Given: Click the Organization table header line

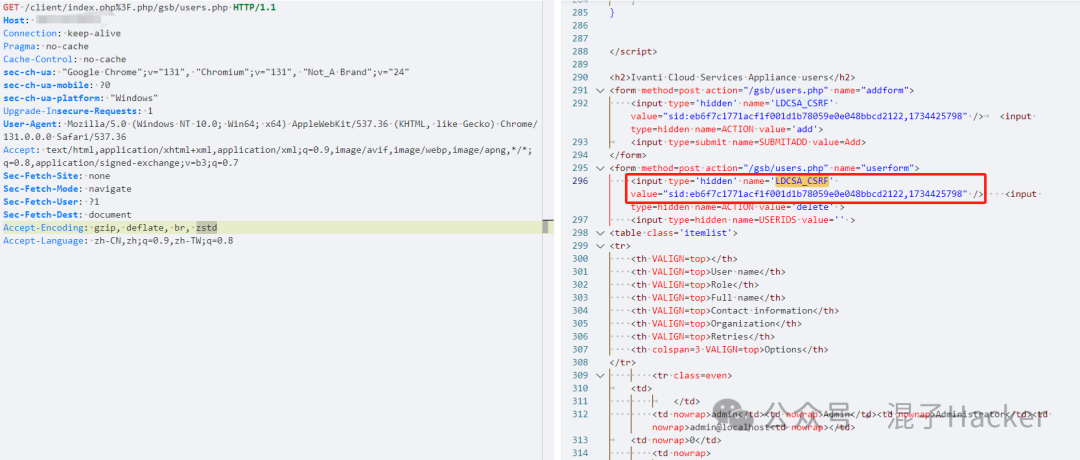Looking at the screenshot, I should [x=716, y=324].
